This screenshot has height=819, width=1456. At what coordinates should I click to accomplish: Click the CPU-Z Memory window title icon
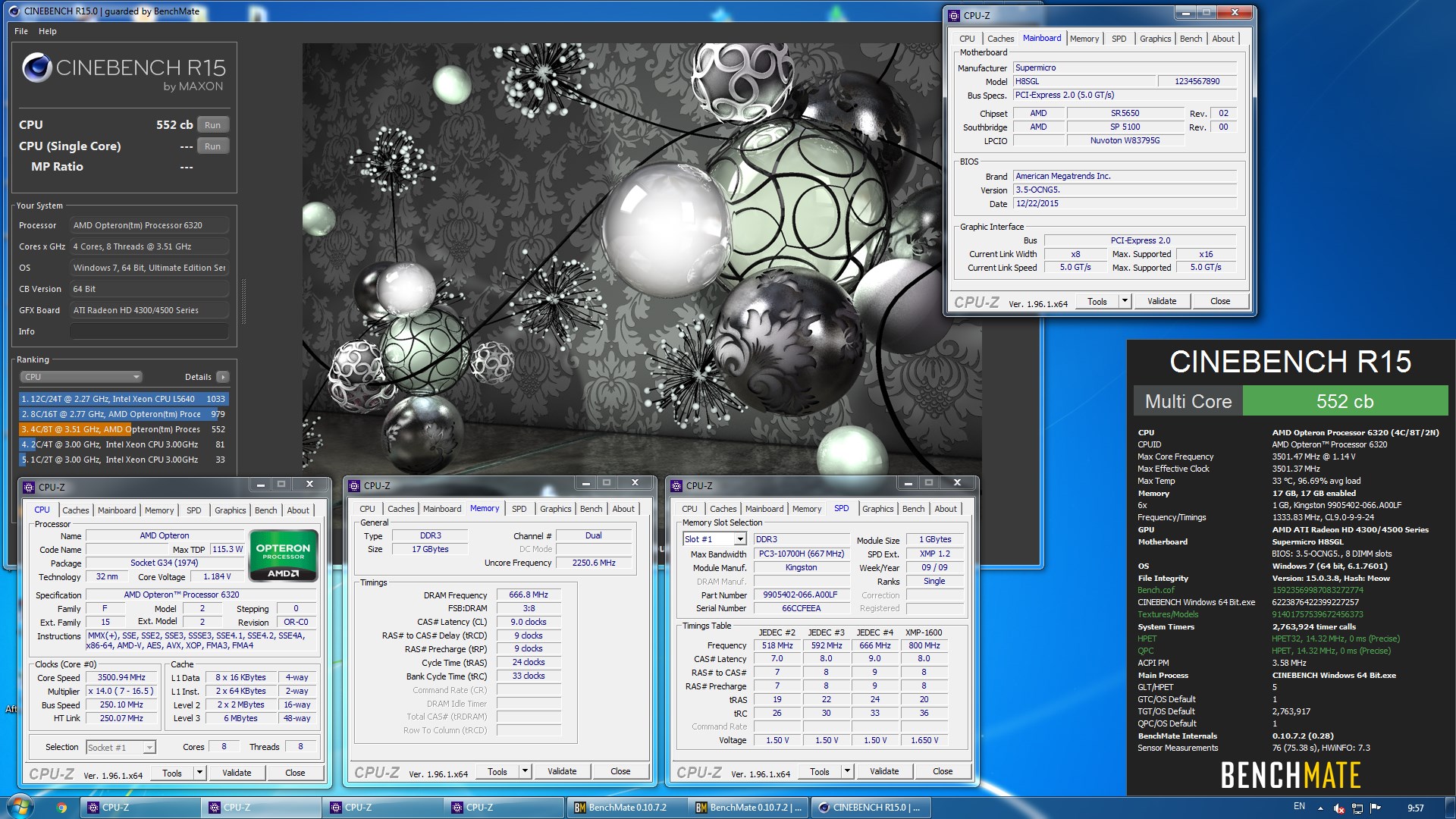coord(354,485)
